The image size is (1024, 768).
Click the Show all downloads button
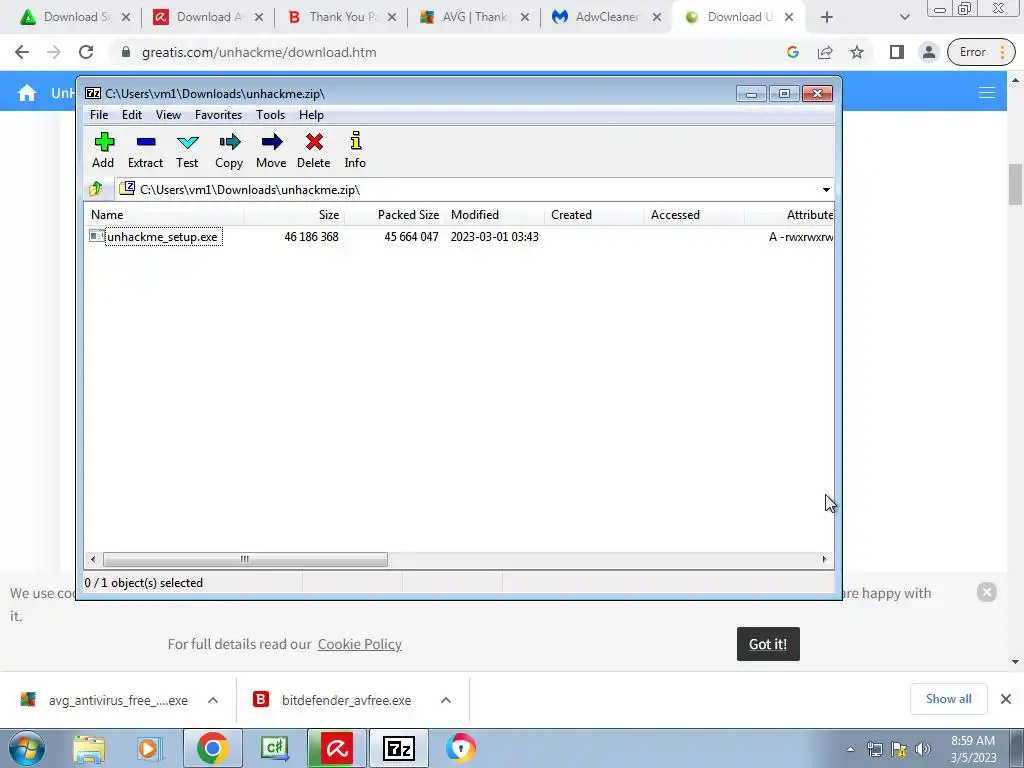tap(948, 699)
